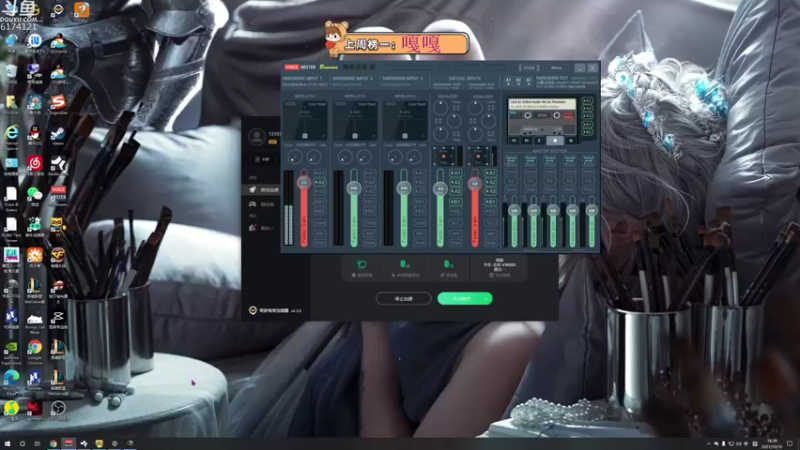Click the outlined stop button in accelerator window

pos(404,298)
